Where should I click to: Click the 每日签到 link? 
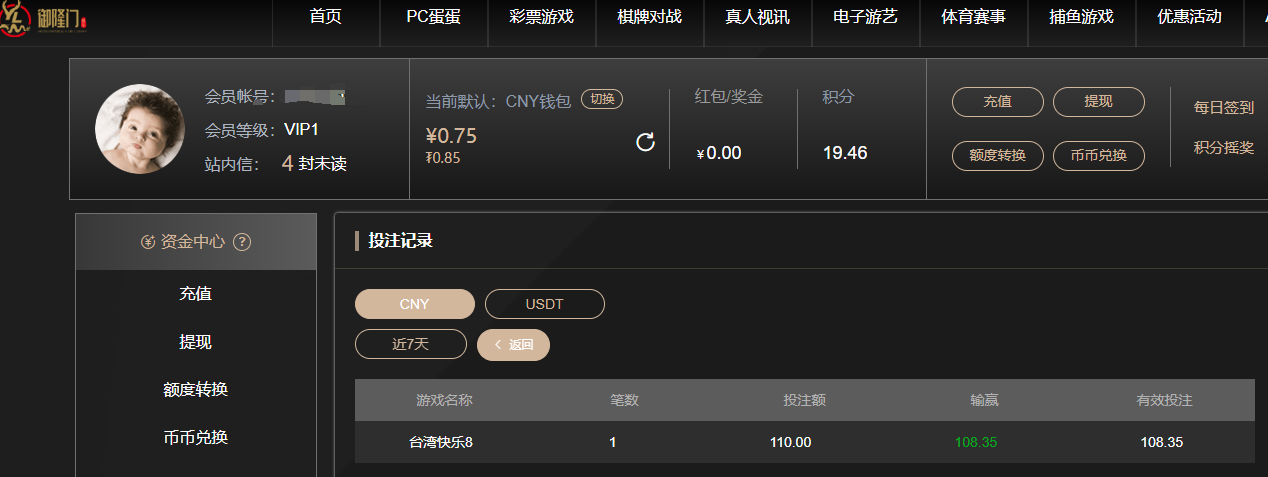(x=1224, y=108)
